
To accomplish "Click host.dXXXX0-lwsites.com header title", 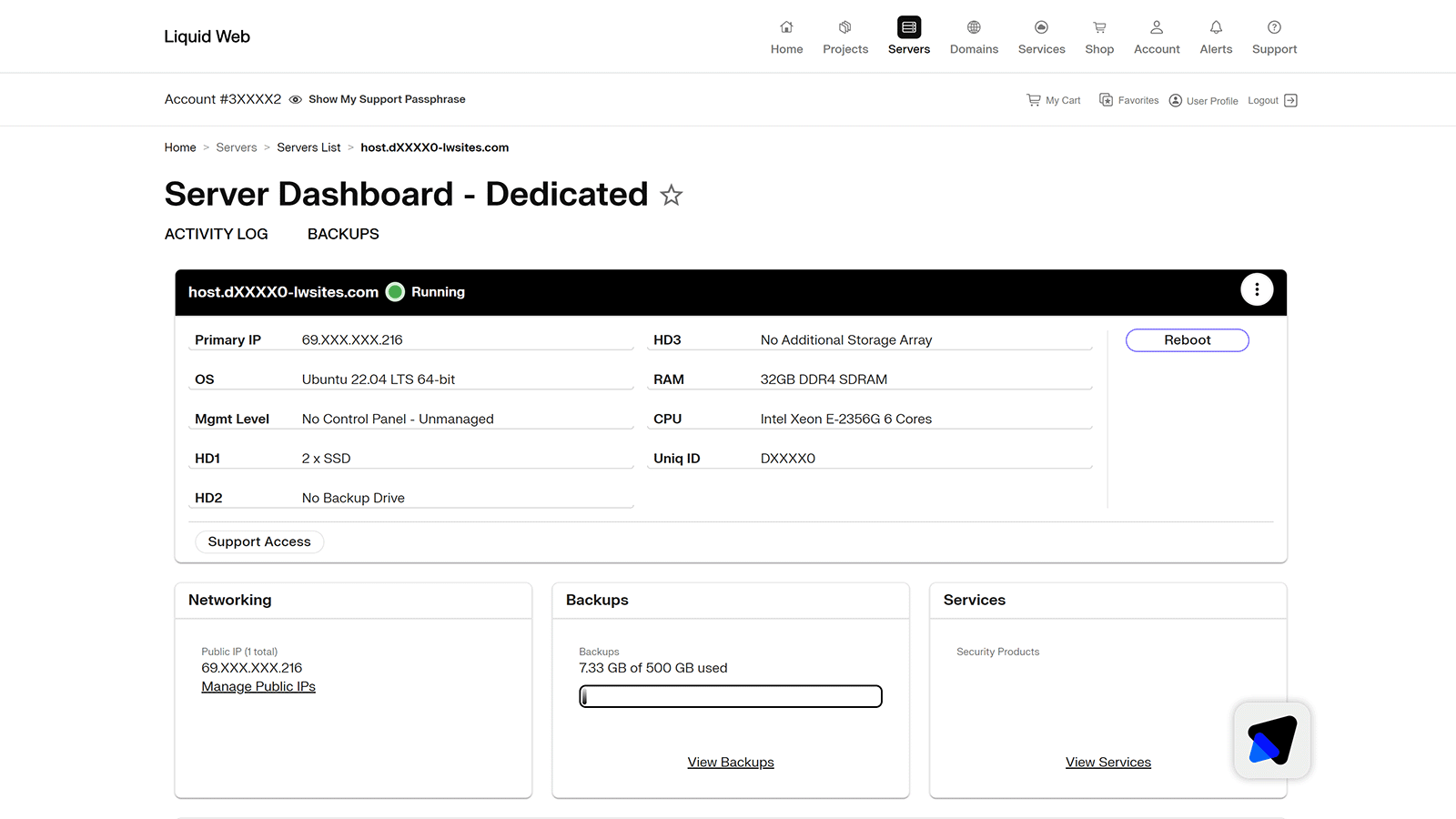I will click(283, 292).
